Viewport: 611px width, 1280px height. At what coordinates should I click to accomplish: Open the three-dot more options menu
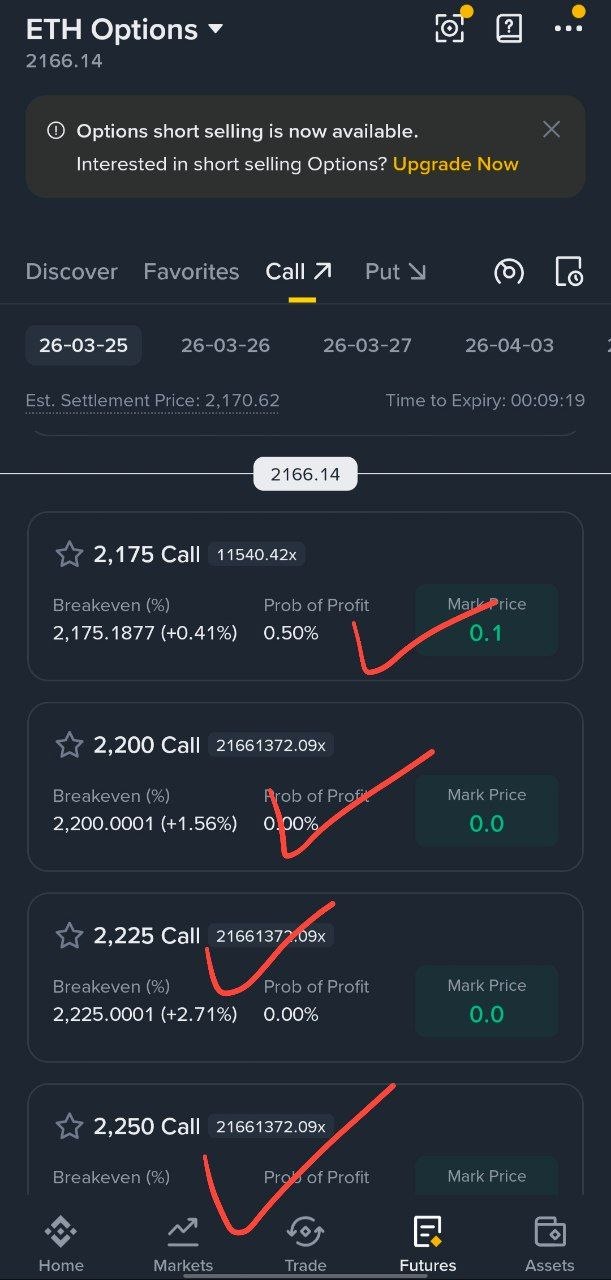(x=568, y=28)
